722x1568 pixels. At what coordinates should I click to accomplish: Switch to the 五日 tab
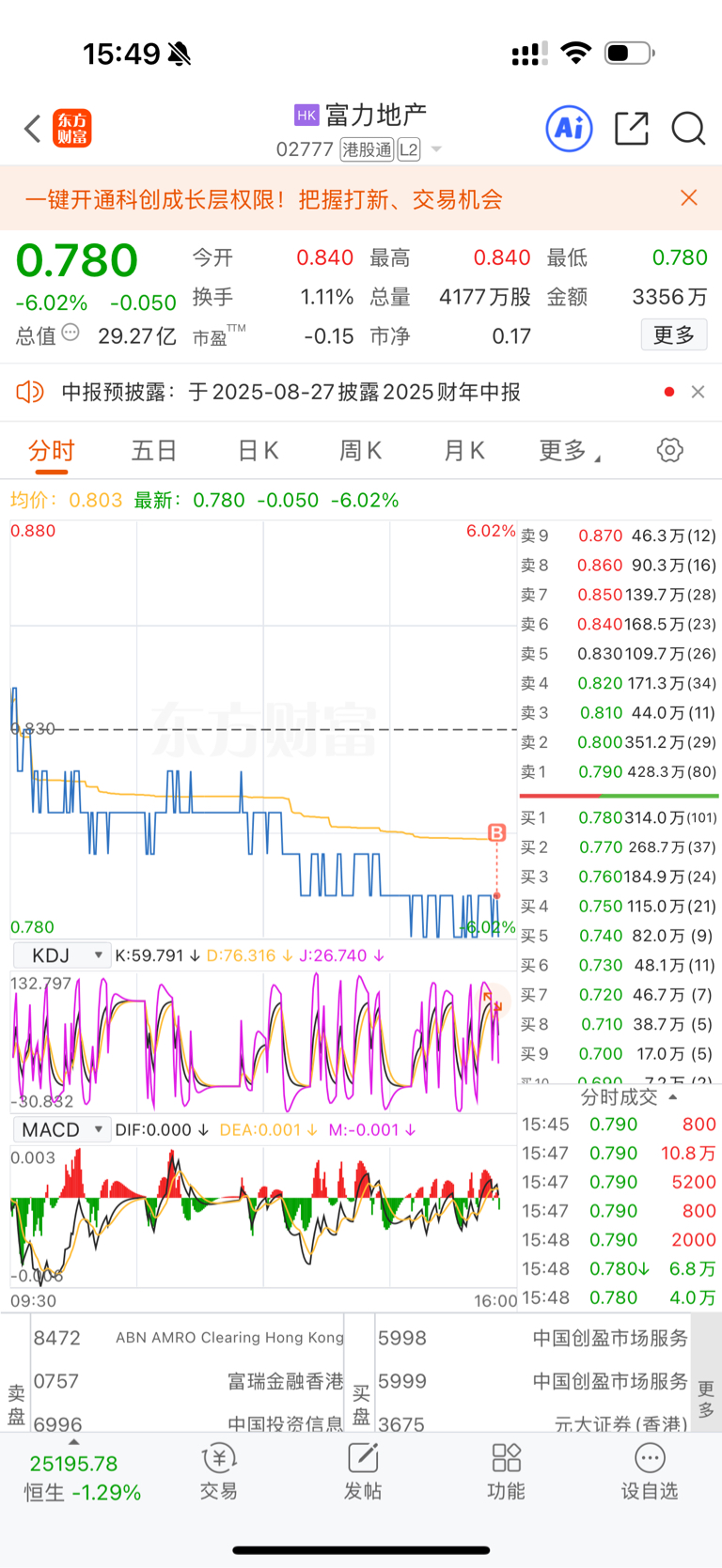click(x=154, y=451)
